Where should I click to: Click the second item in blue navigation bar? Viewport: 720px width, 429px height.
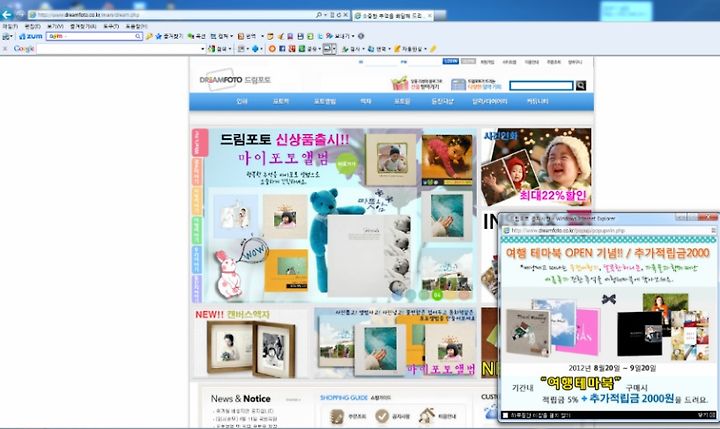click(281, 101)
